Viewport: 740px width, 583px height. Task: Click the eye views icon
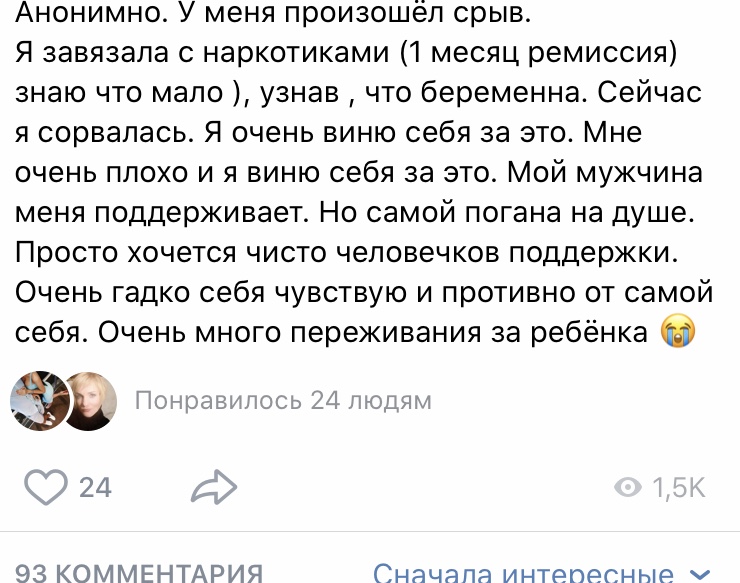pyautogui.click(x=628, y=487)
